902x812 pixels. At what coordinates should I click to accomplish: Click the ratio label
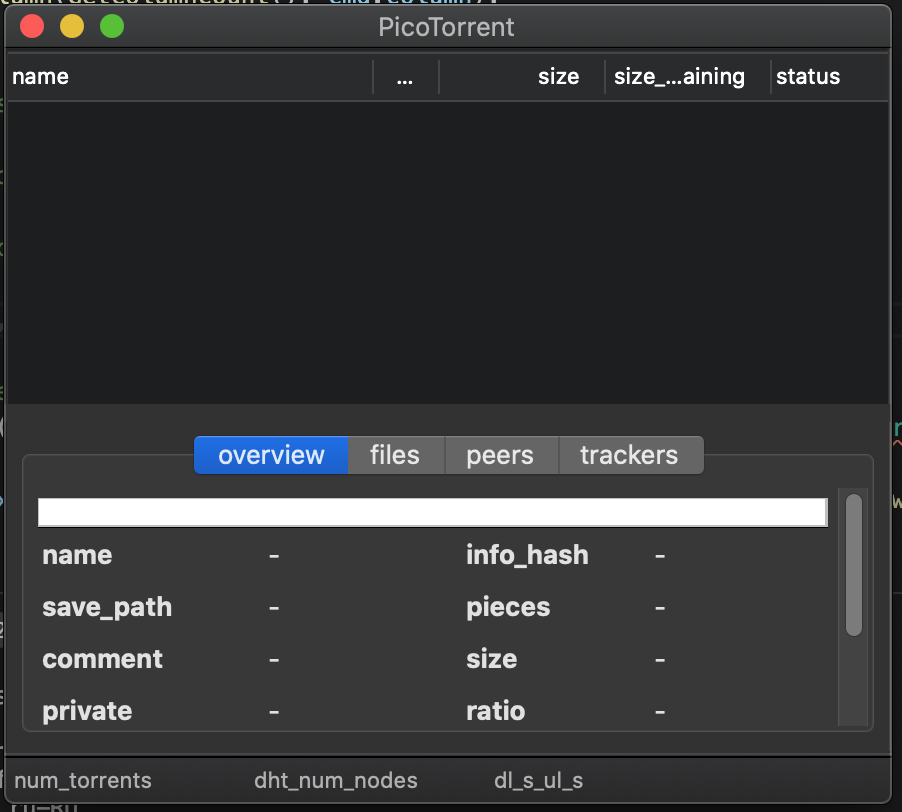[x=495, y=711]
